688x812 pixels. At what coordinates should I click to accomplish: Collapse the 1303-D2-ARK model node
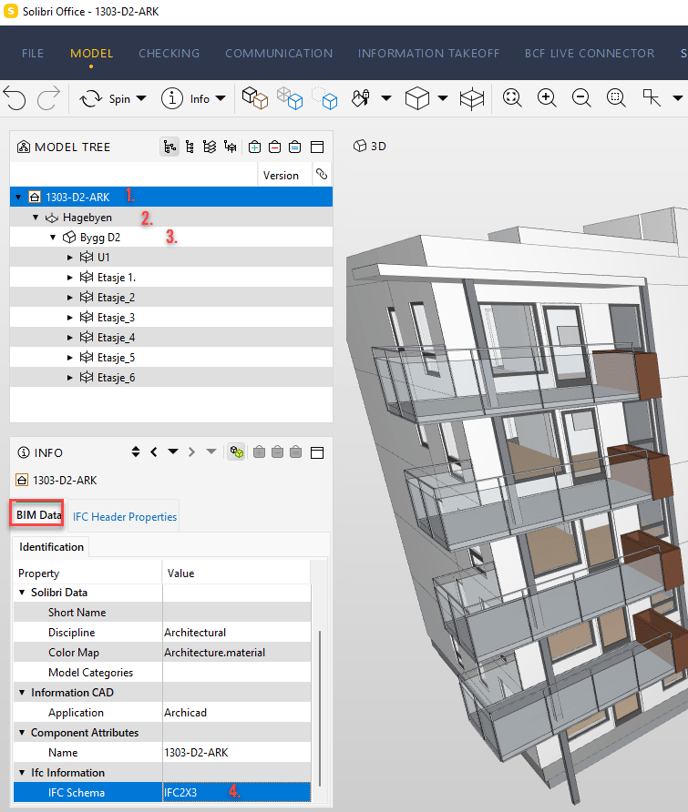click(x=19, y=197)
